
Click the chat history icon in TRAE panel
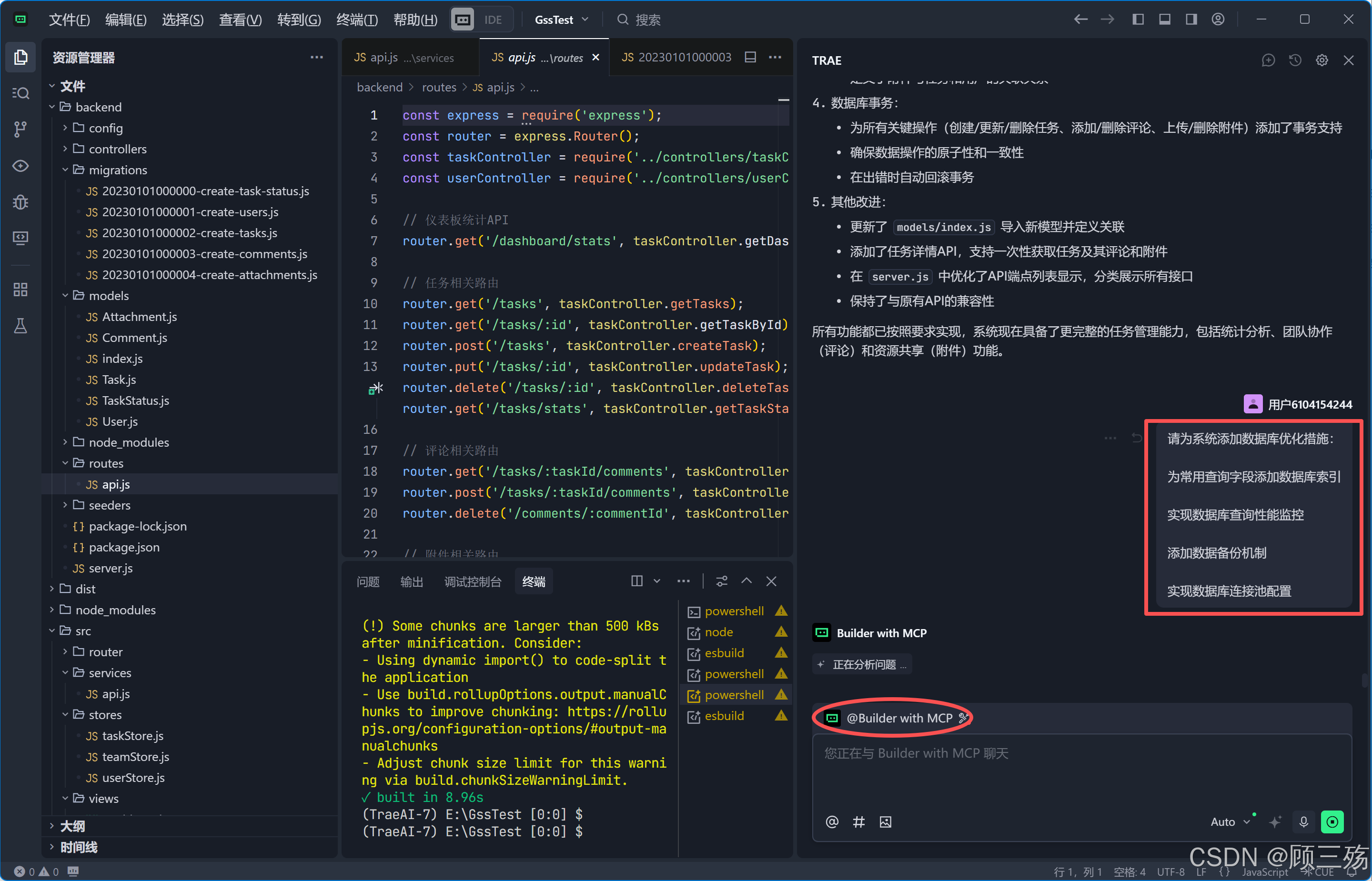pos(1295,60)
